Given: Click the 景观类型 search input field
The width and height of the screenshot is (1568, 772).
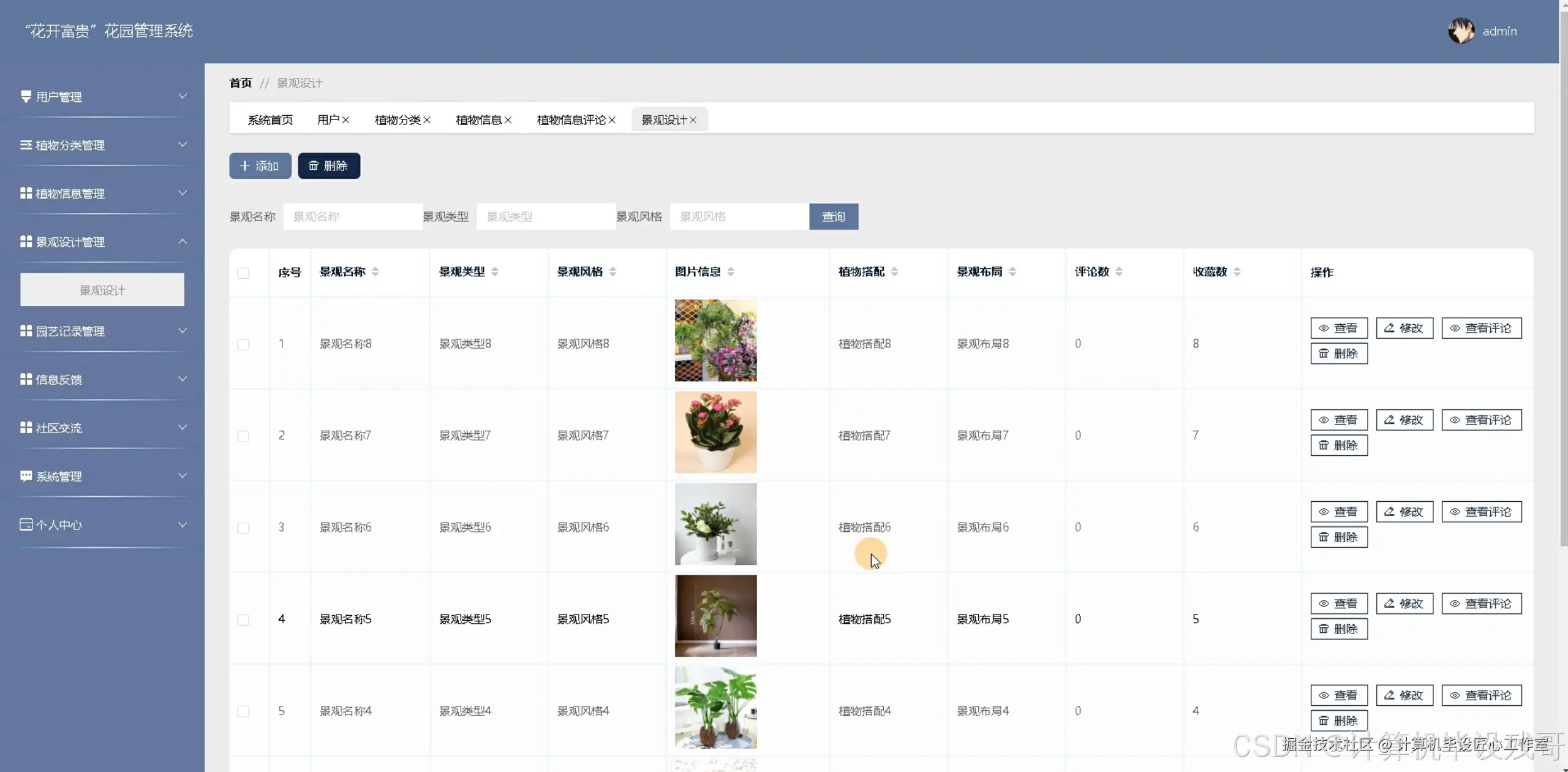Looking at the screenshot, I should tap(545, 217).
